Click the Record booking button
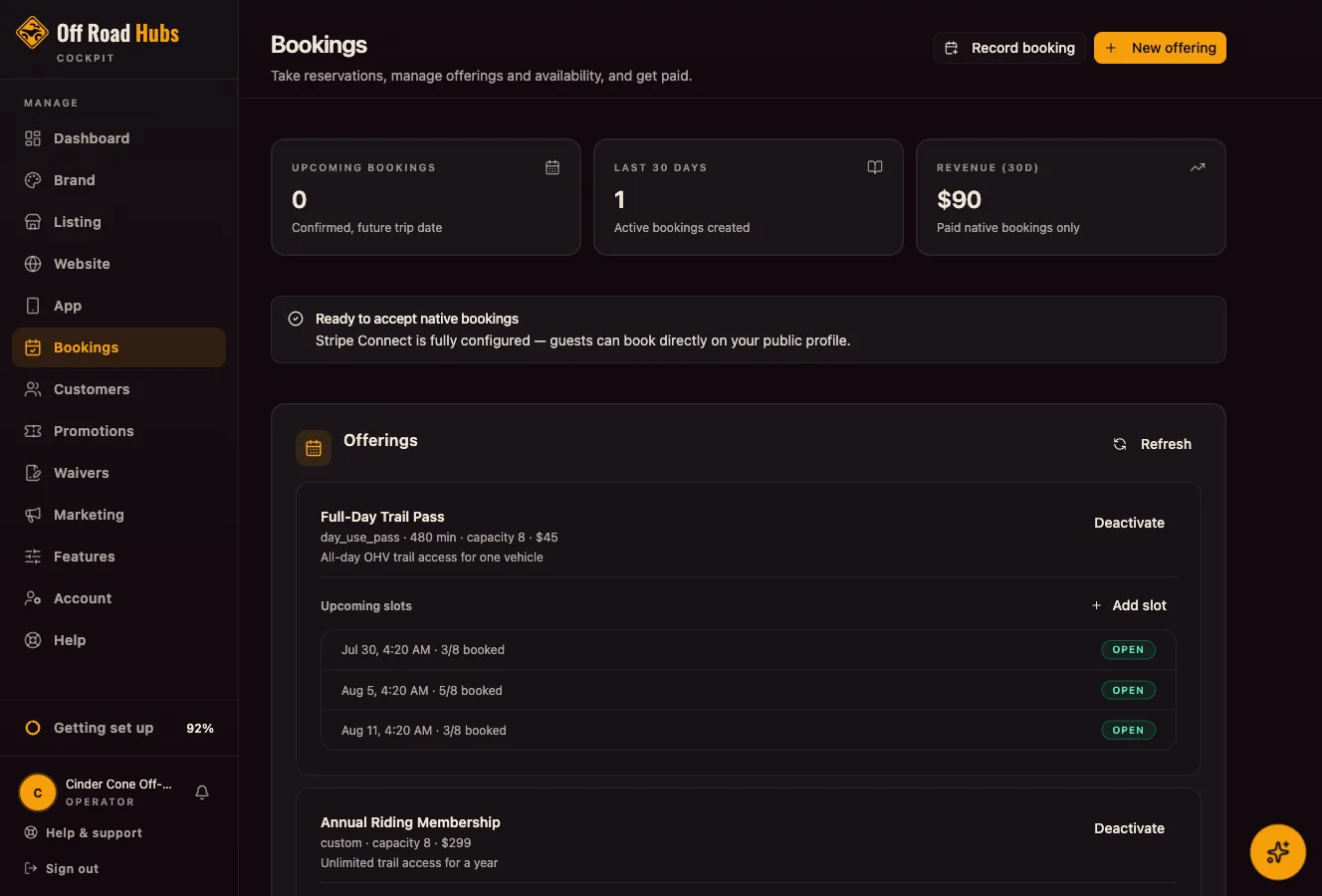The image size is (1322, 896). (x=1009, y=48)
